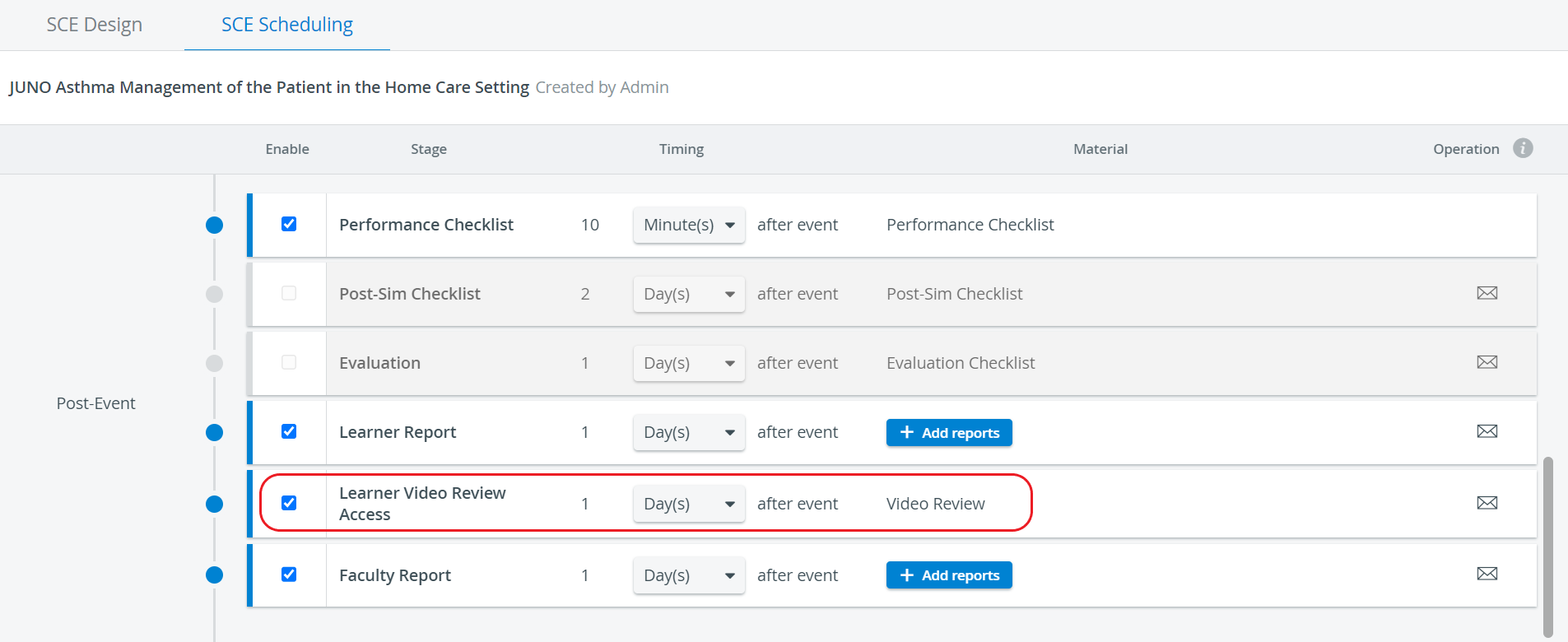Click envelope icon for Learner Video Review Access
The width and height of the screenshot is (1568, 642).
1487,503
